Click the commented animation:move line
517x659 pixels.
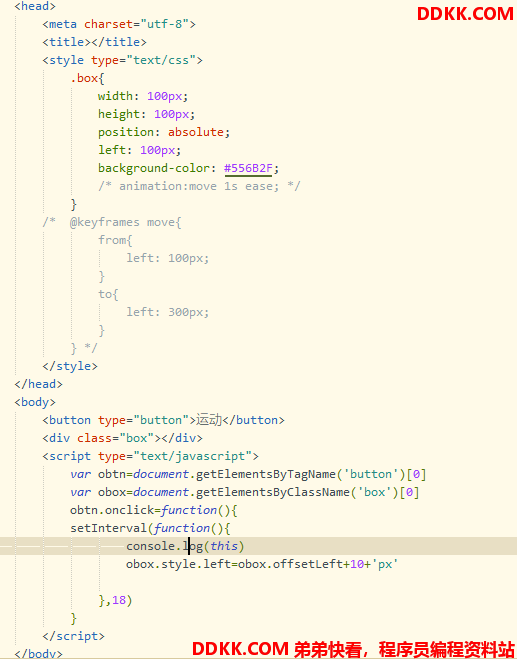point(199,186)
